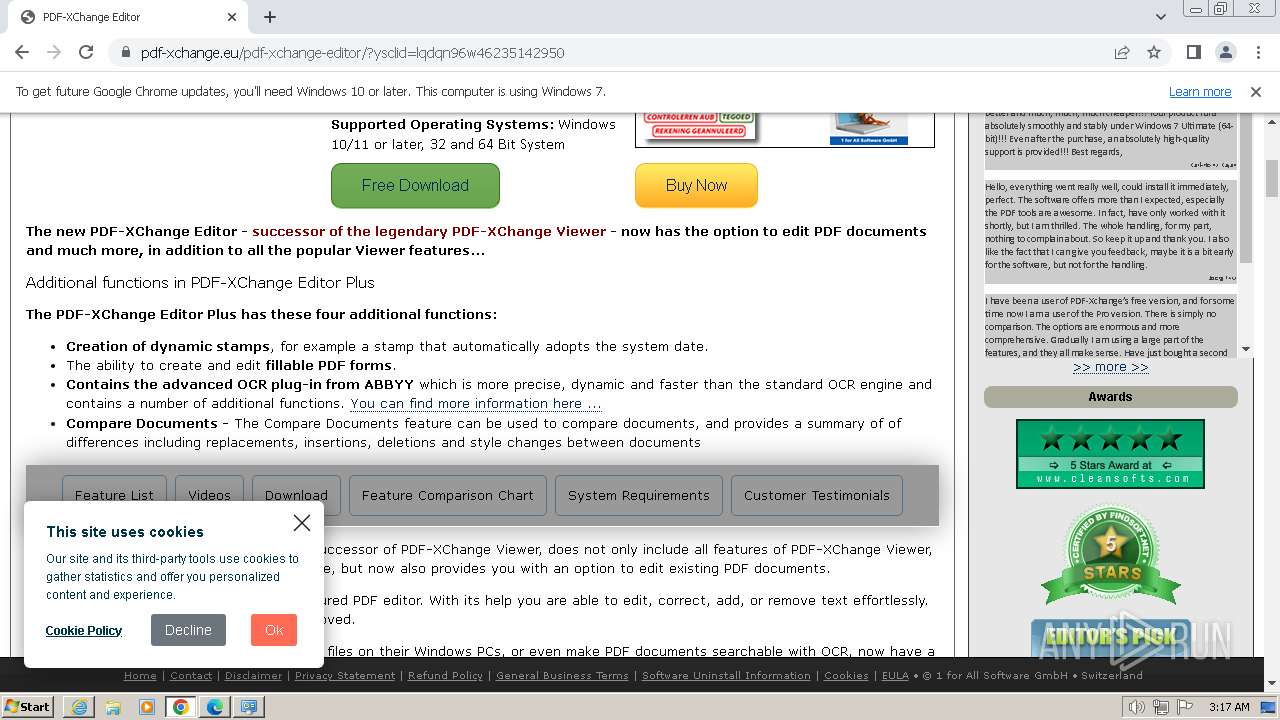The height and width of the screenshot is (720, 1280).
Task: Open a new browser tab
Action: tap(270, 17)
